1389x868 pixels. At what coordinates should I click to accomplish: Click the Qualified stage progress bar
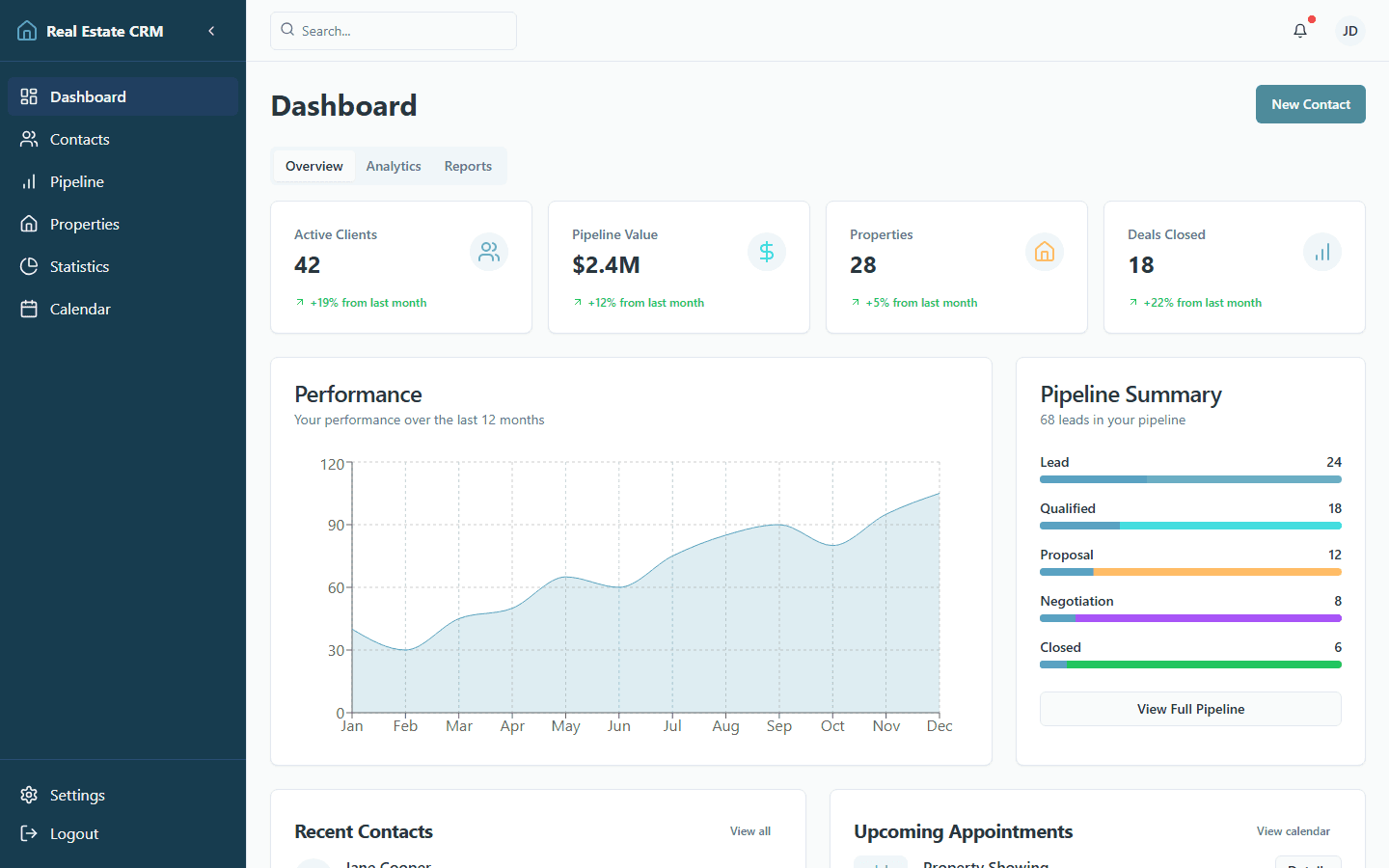(1190, 526)
